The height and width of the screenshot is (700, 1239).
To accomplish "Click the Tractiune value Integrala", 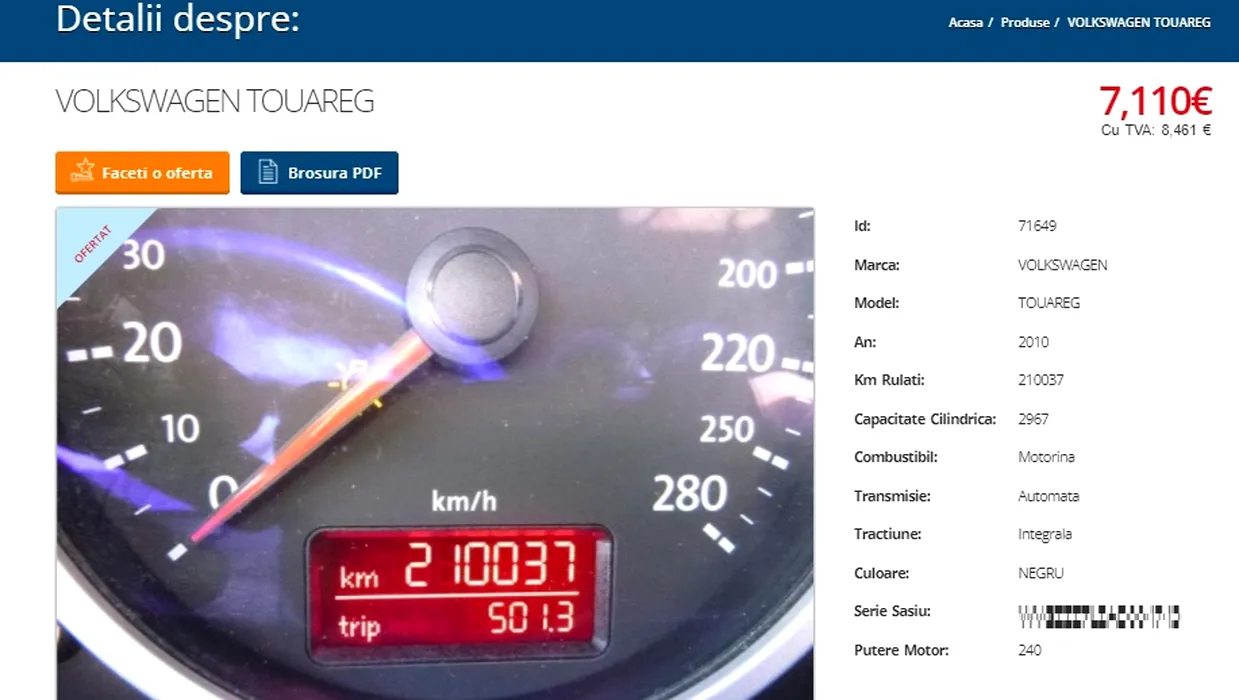I will [x=1045, y=534].
